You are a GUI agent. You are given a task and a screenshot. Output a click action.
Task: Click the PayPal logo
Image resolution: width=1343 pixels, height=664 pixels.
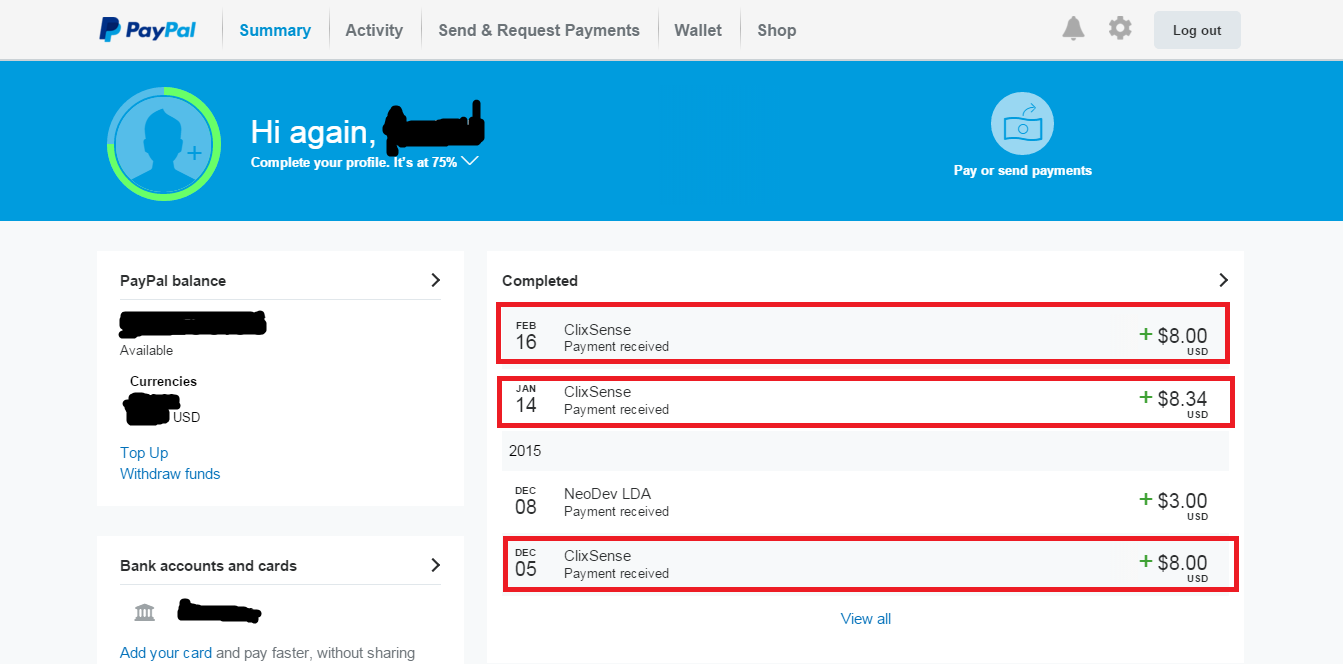coord(147,30)
